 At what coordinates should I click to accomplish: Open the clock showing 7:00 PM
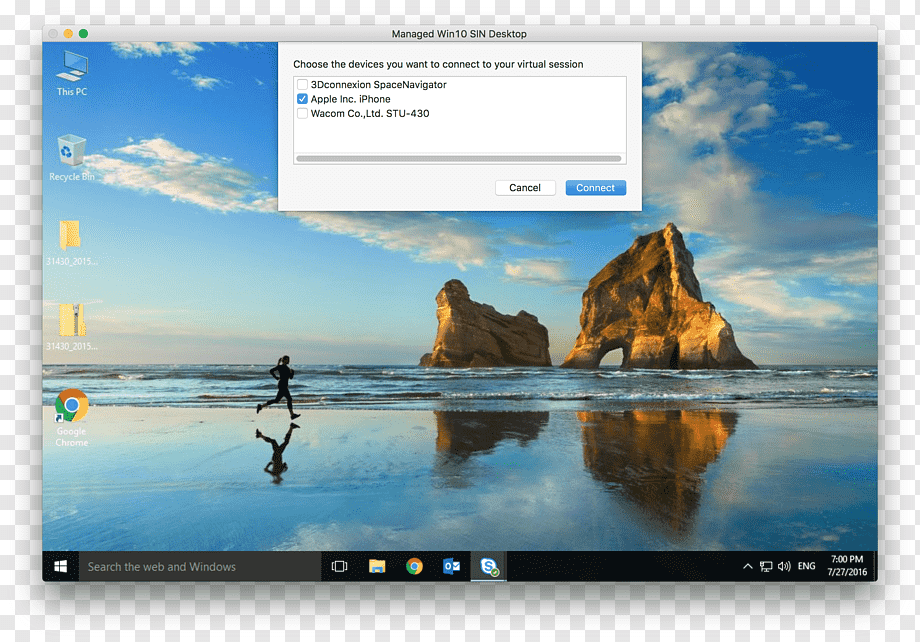[x=847, y=566]
